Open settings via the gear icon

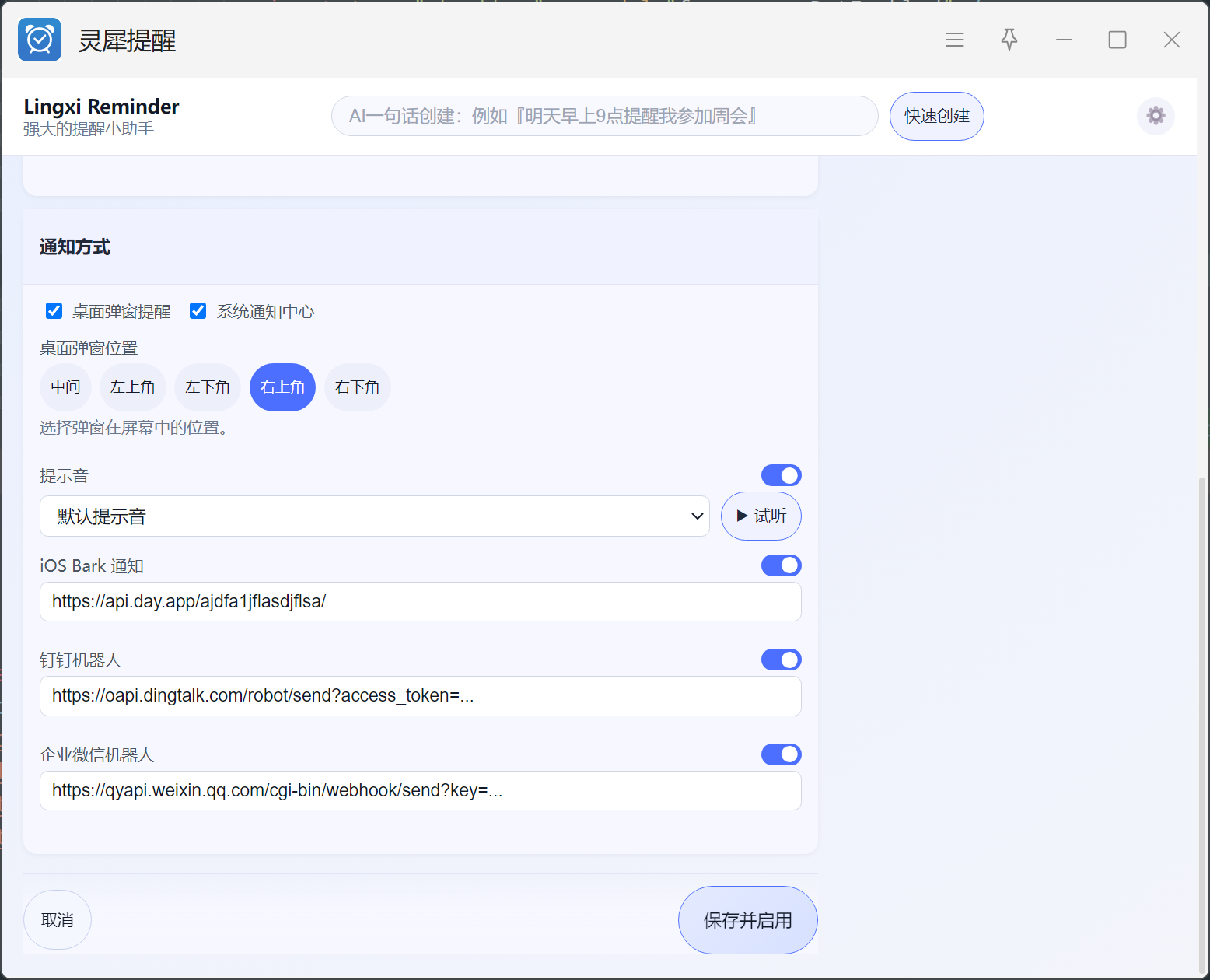click(x=1156, y=116)
